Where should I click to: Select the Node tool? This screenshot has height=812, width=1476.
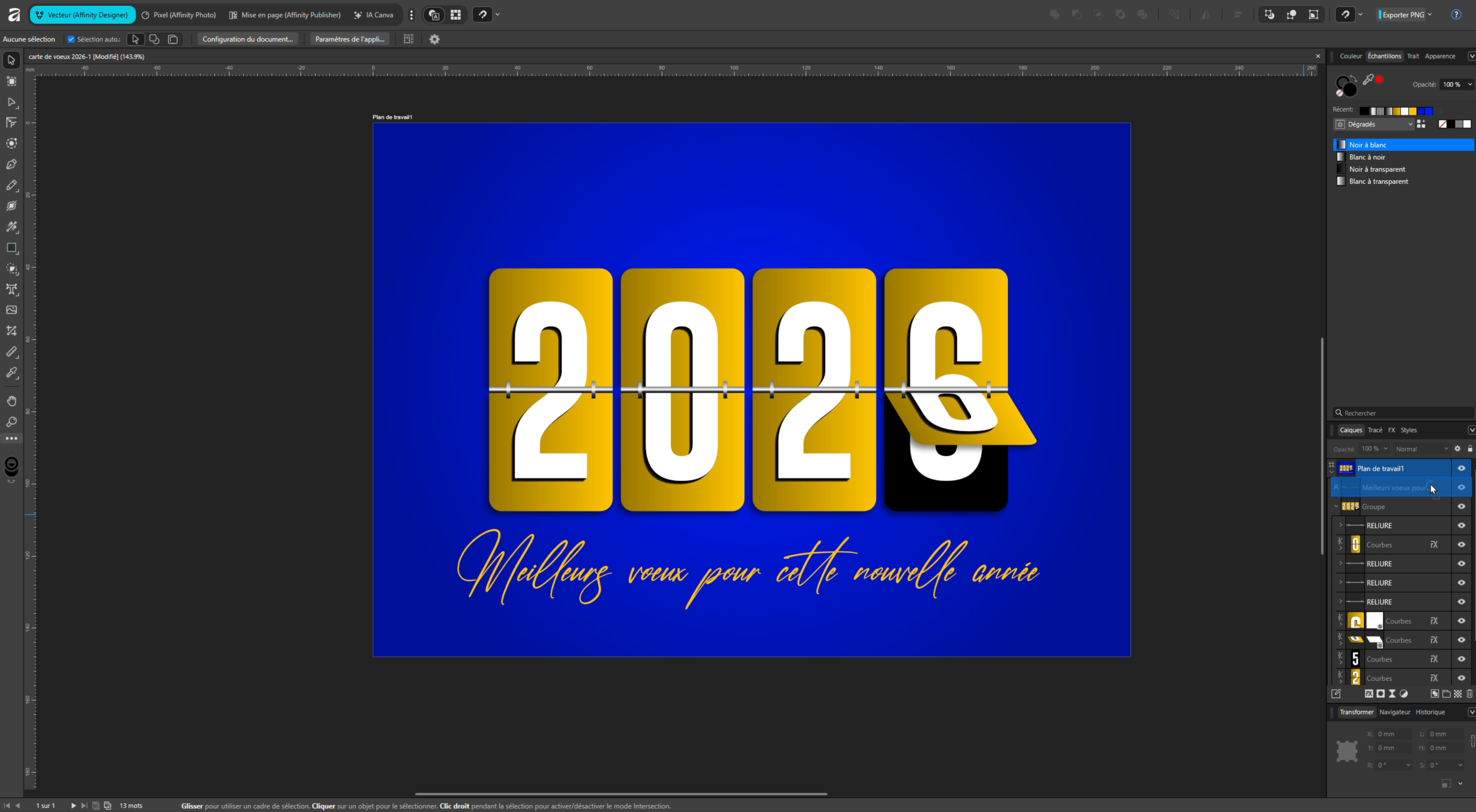(12, 102)
